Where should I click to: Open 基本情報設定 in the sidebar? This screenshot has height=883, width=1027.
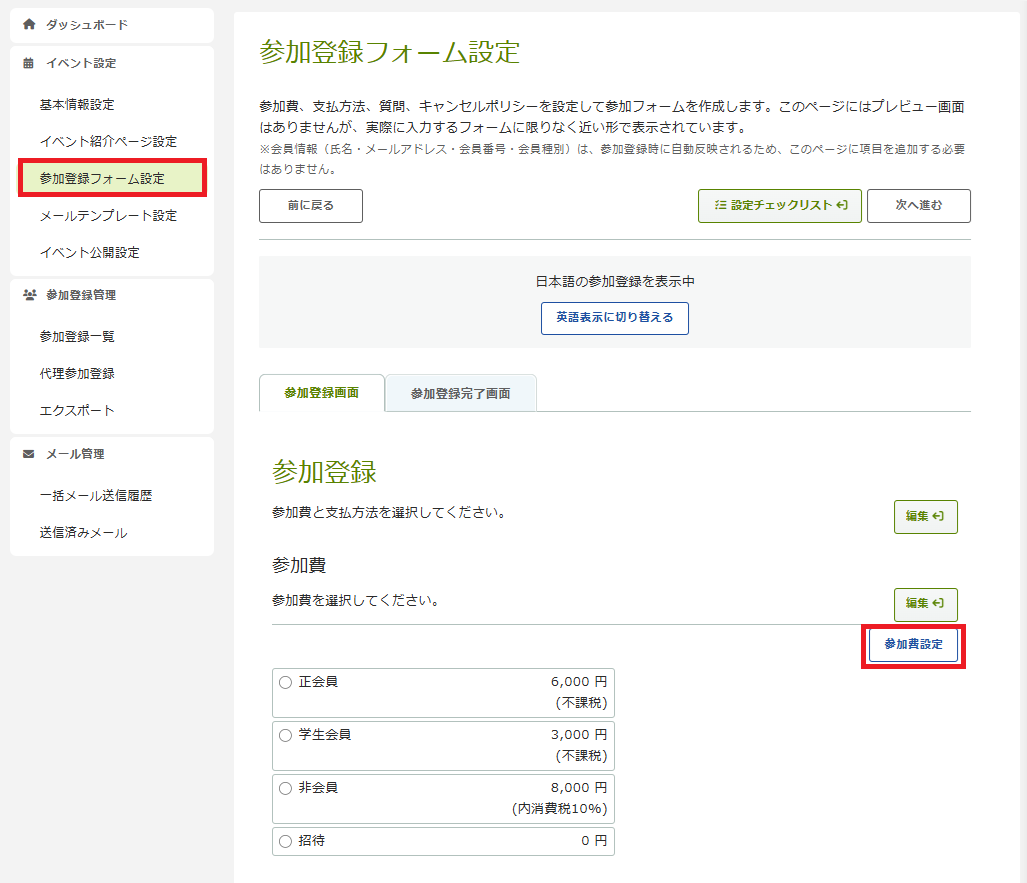77,105
